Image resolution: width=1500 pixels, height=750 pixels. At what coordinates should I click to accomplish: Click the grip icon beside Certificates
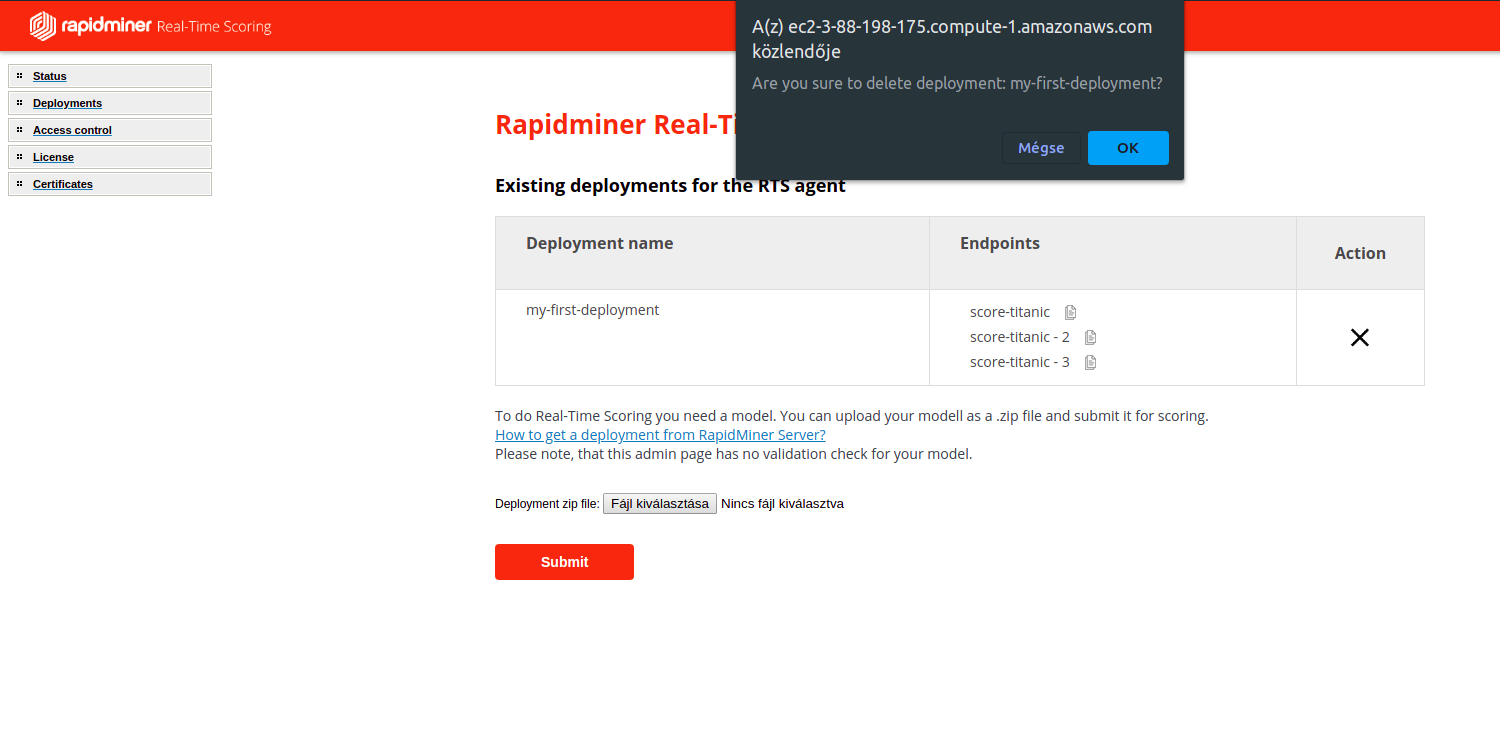pos(19,184)
